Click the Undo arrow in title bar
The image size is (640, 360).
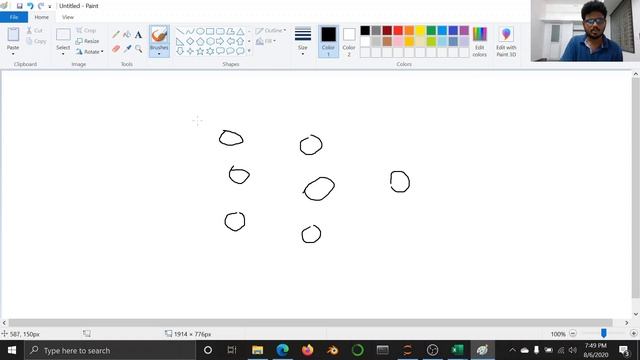click(30, 6)
